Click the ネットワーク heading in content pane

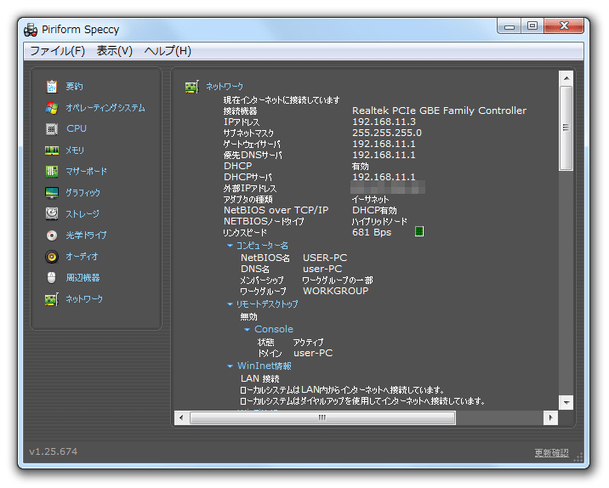coord(225,86)
